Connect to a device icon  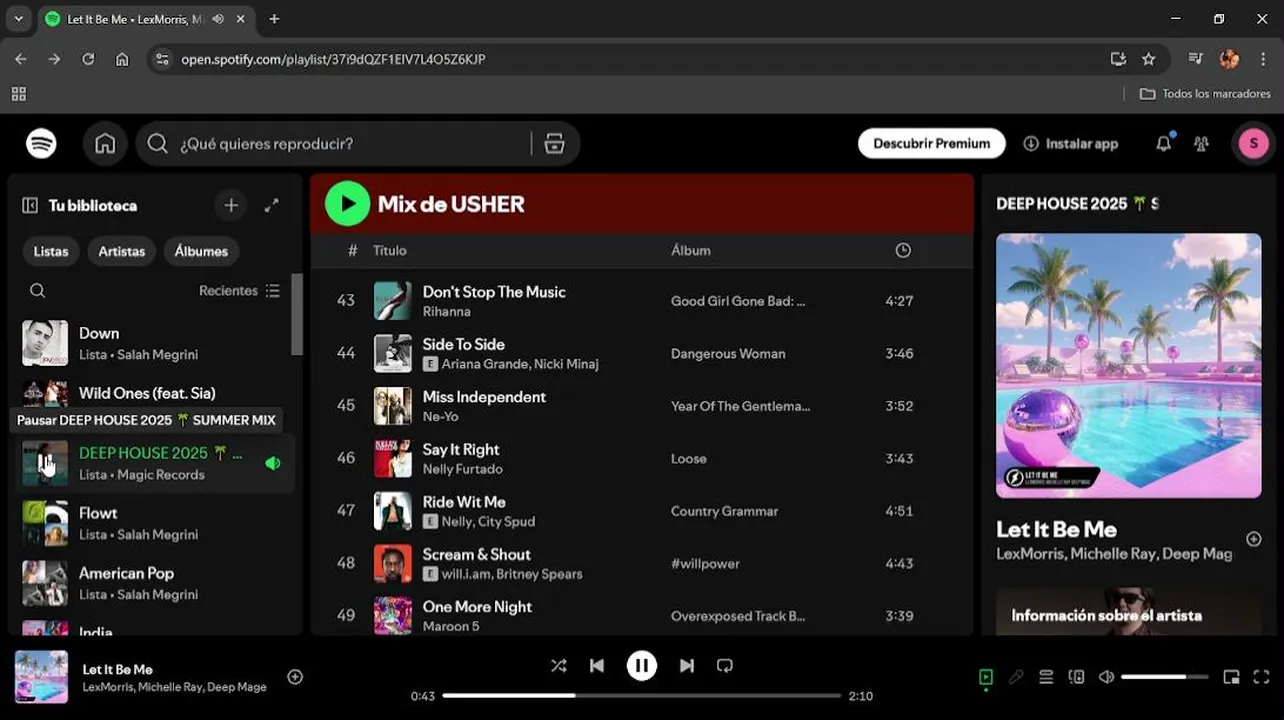[x=1076, y=677]
